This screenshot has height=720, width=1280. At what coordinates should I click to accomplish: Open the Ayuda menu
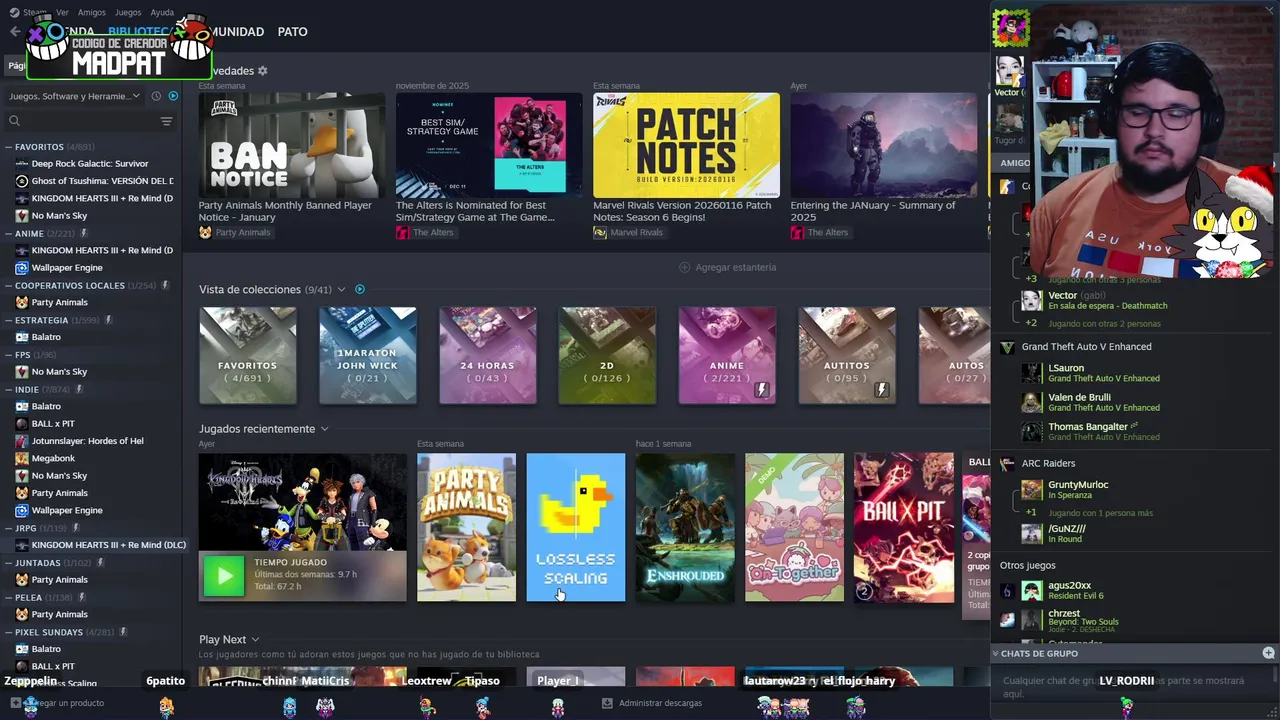(162, 13)
